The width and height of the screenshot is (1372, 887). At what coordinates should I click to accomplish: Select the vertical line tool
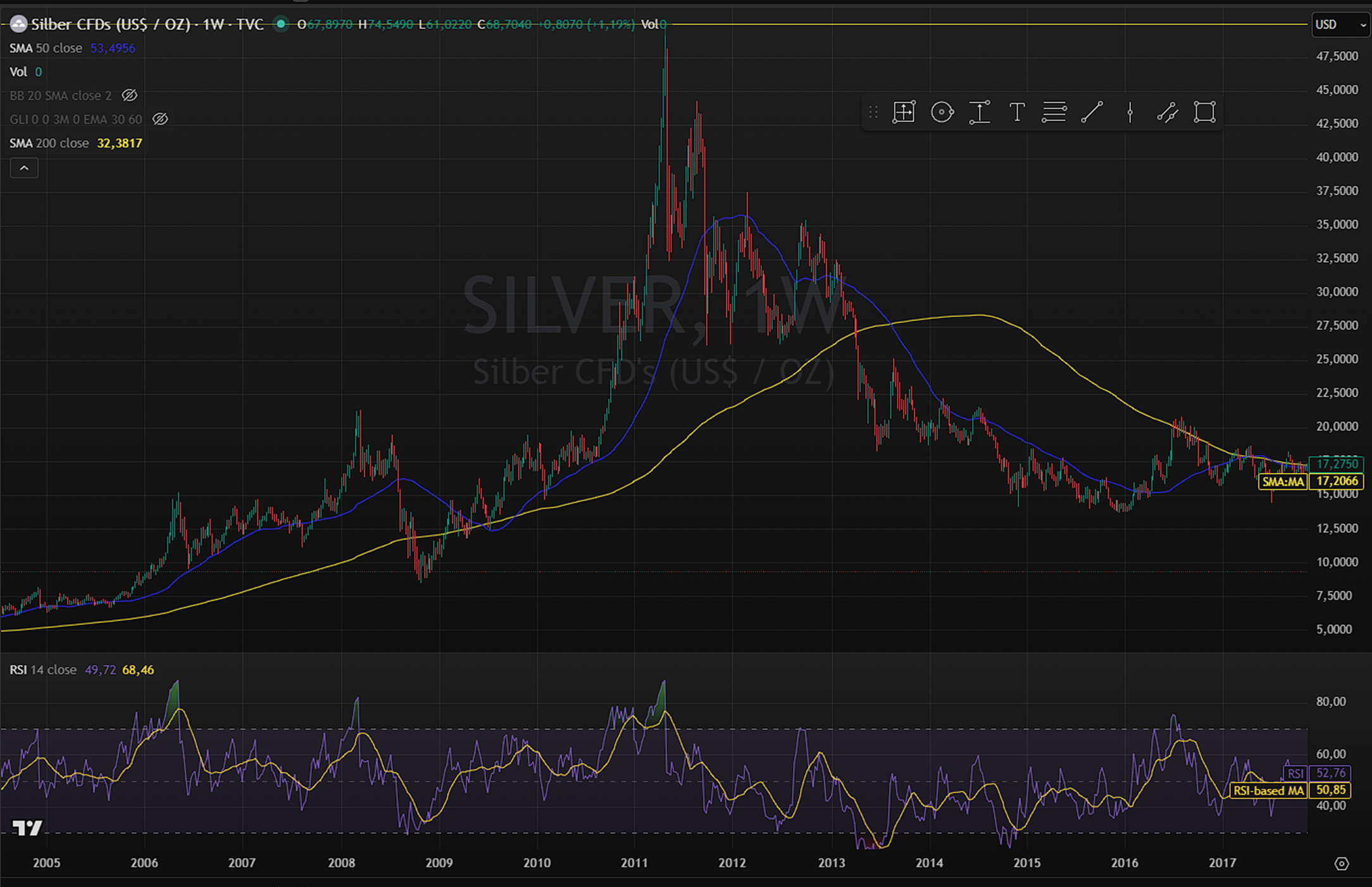coord(1130,113)
